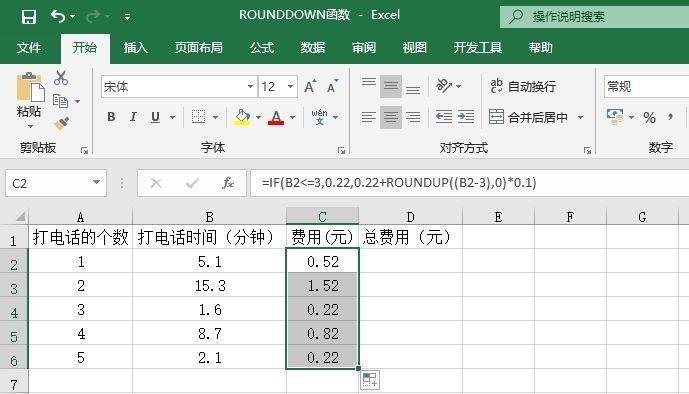This screenshot has width=689, height=394.
Task: Click the 合并后居中 merge button
Action: coord(528,117)
